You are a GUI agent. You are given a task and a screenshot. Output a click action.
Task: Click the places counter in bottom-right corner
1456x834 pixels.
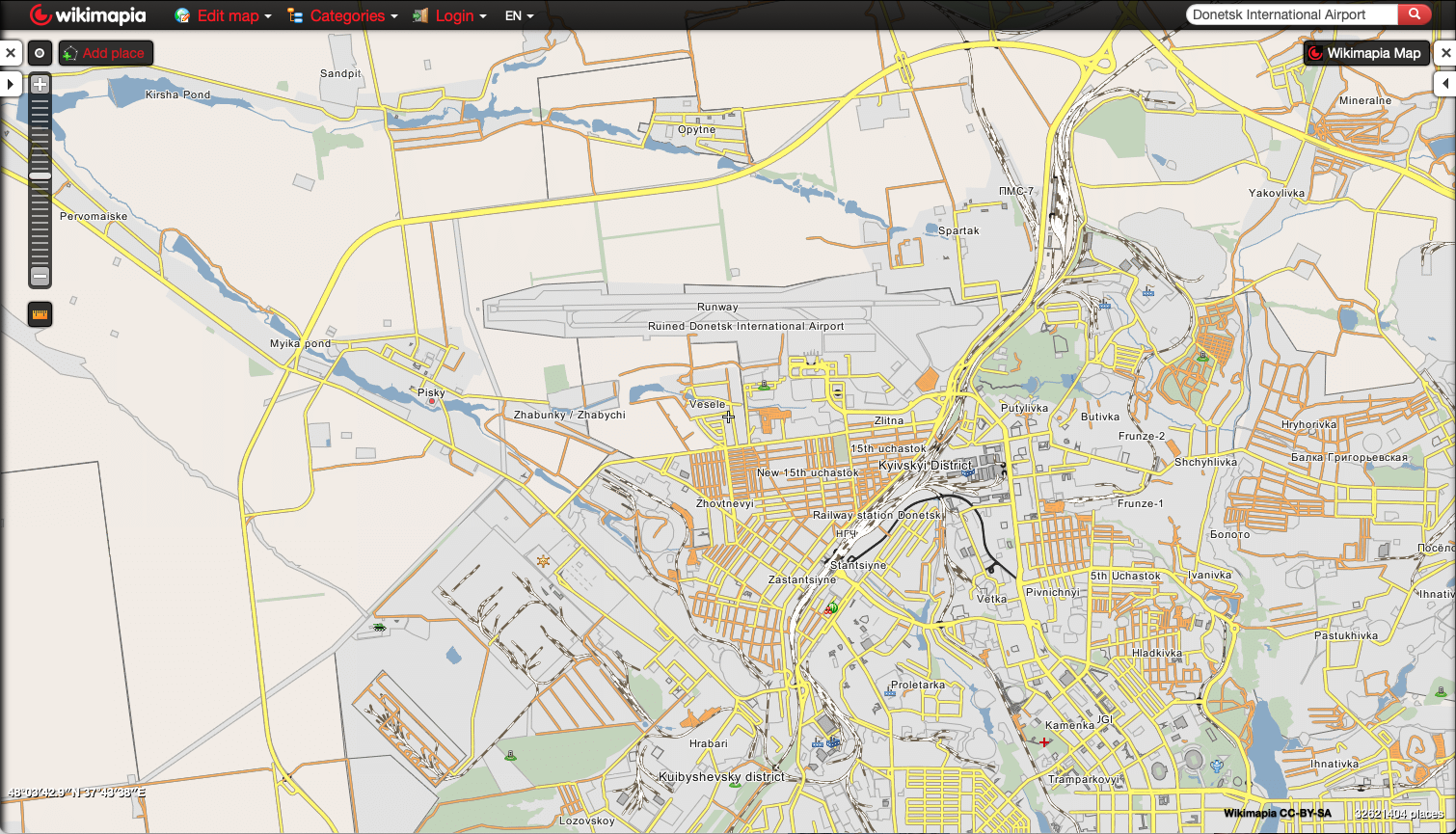point(1400,814)
